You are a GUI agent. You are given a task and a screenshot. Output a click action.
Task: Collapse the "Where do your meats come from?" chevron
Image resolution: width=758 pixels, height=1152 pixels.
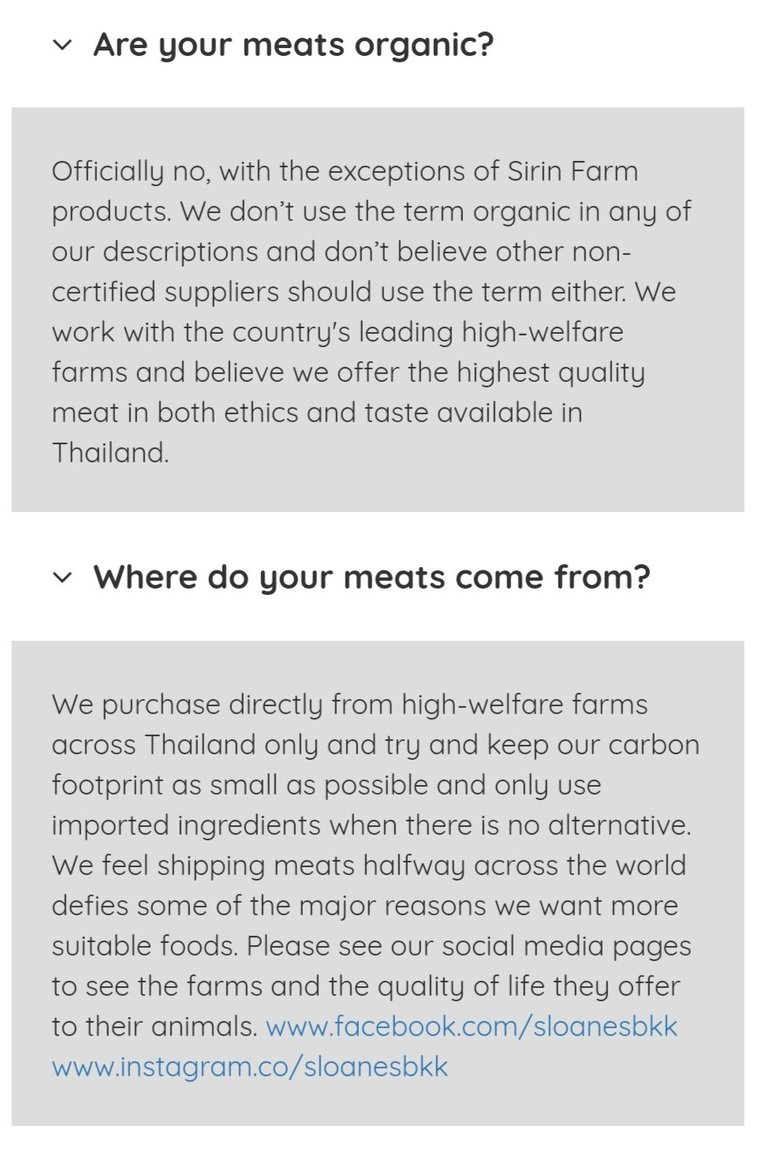[62, 577]
